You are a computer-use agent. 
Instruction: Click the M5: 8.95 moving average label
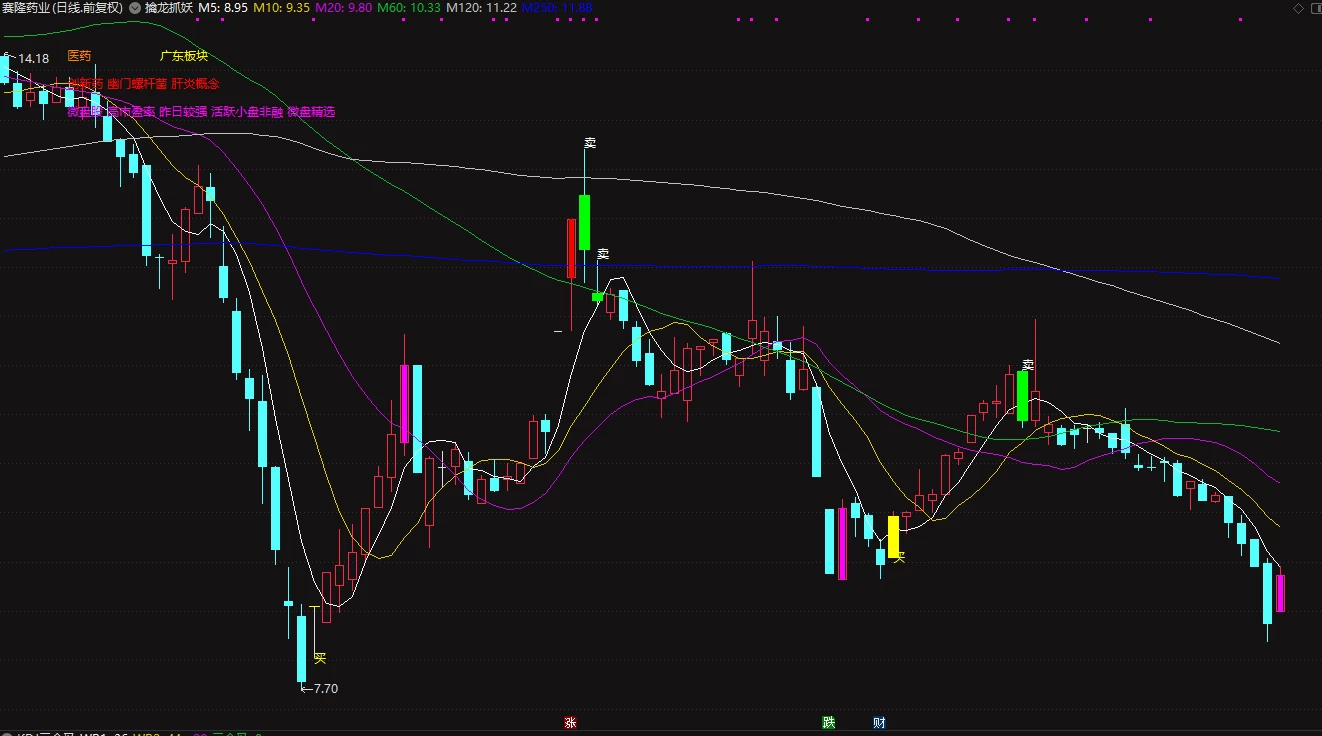tap(223, 7)
